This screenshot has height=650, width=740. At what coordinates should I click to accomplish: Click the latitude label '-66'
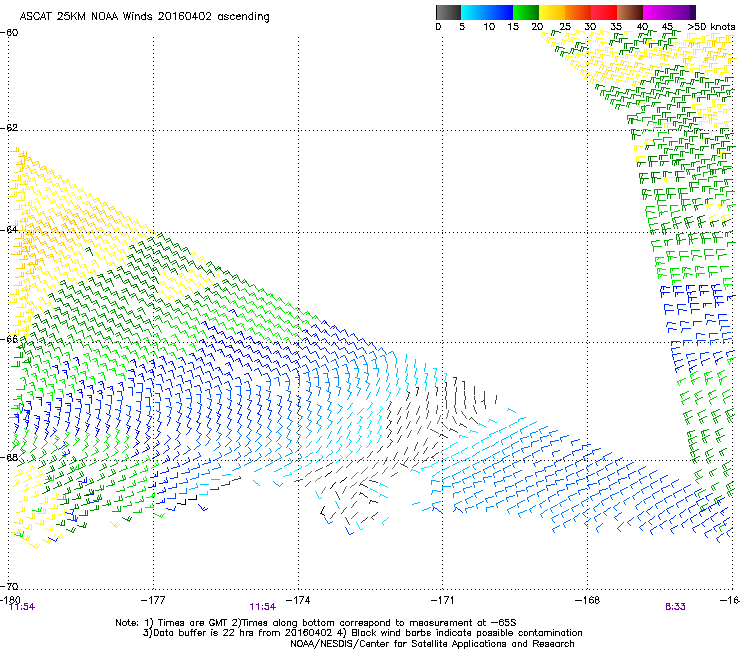point(9,339)
